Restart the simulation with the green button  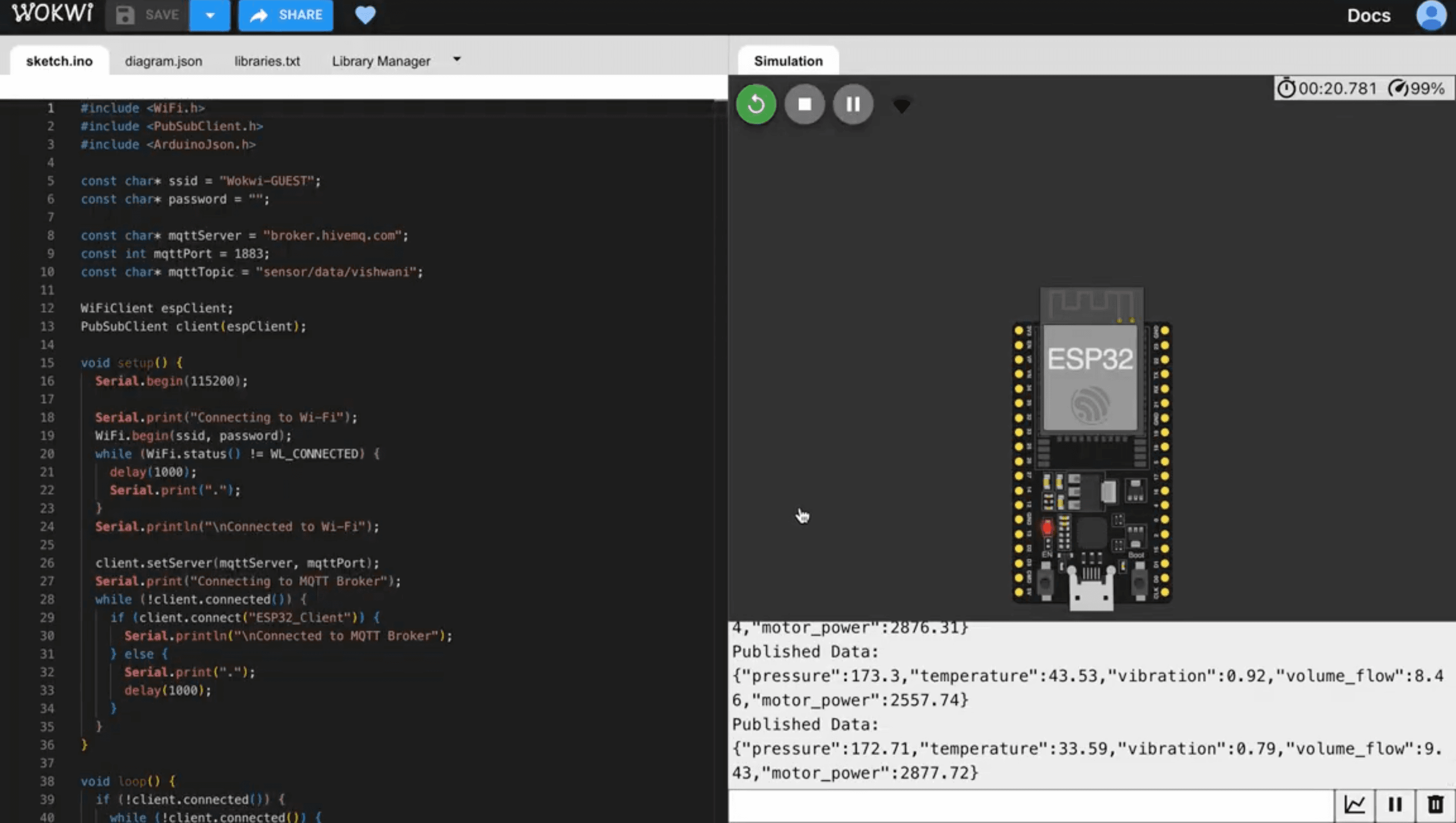756,105
